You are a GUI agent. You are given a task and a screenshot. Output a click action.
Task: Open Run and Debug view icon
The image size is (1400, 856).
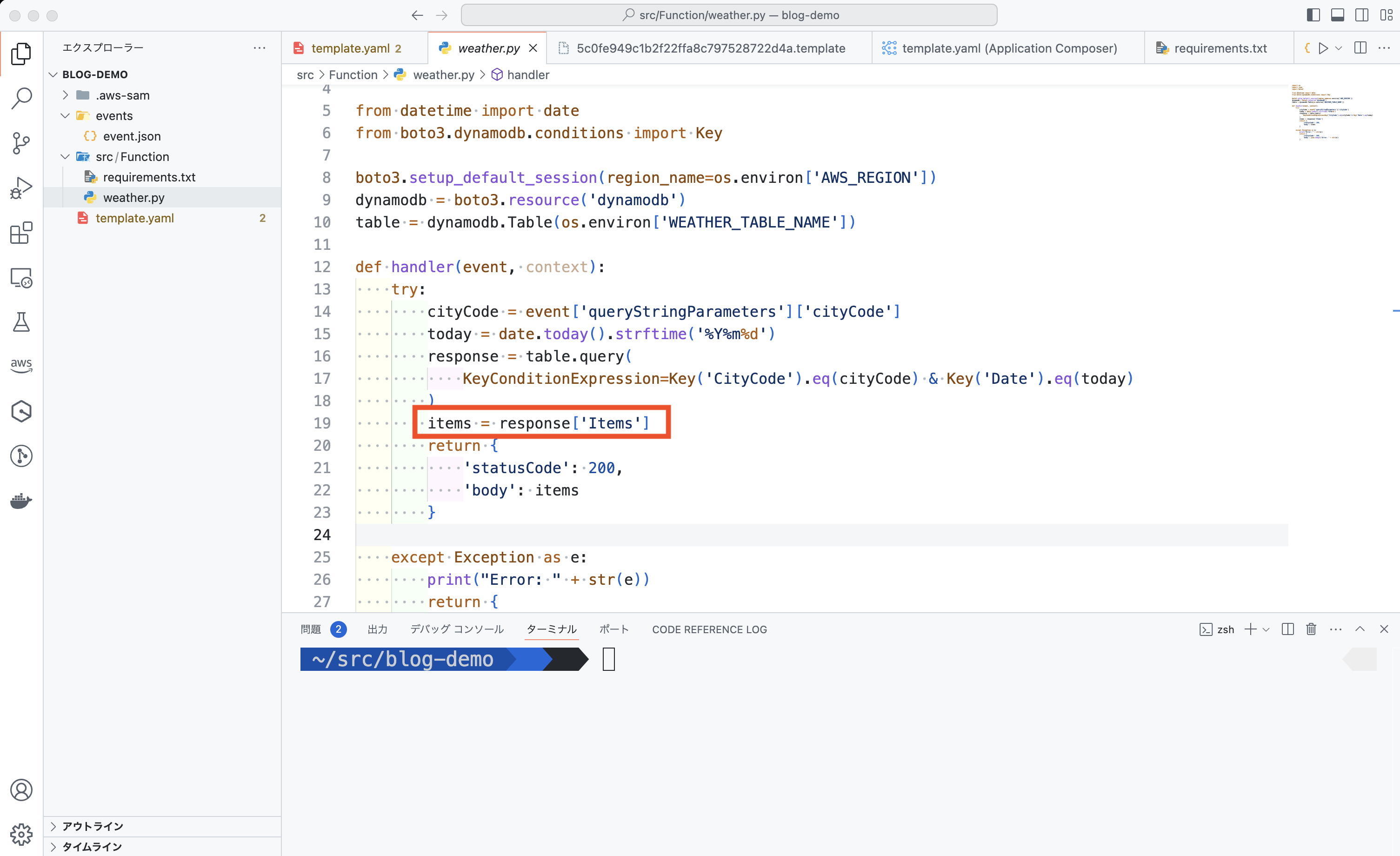[21, 188]
